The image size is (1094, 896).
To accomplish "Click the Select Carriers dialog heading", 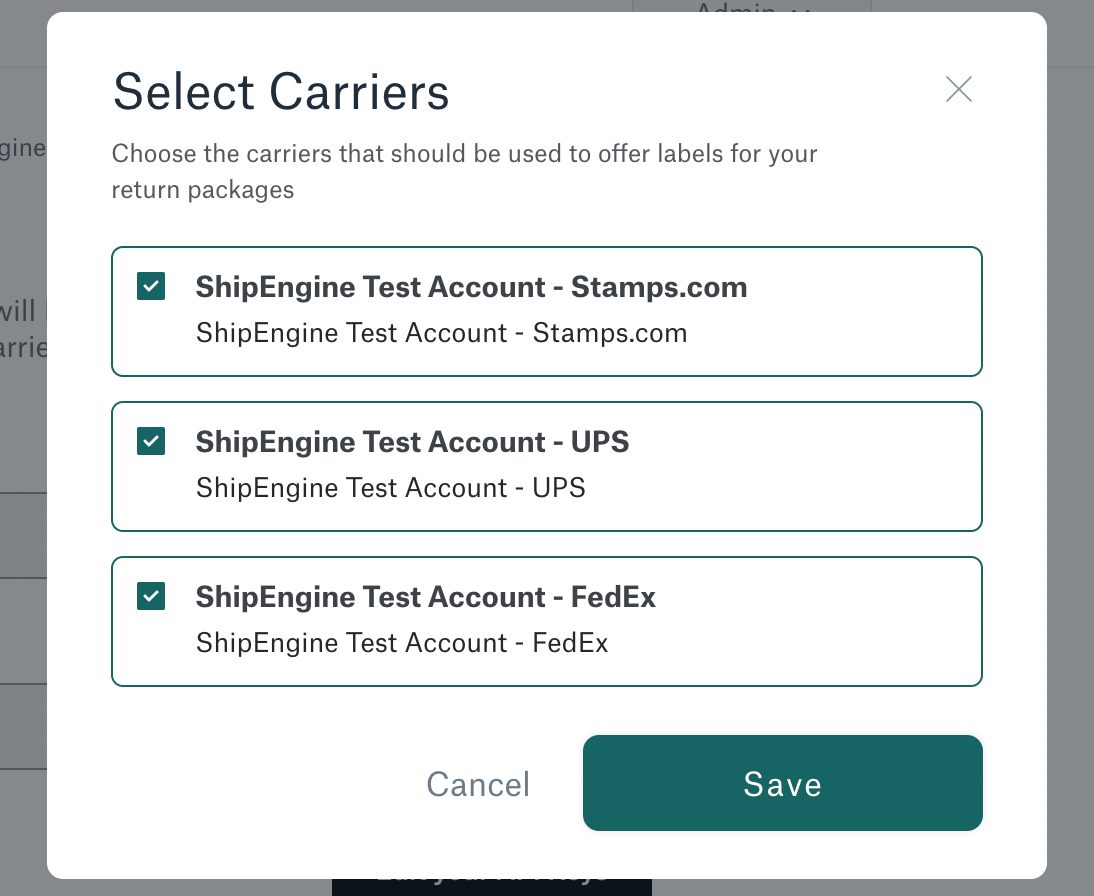I will click(280, 91).
